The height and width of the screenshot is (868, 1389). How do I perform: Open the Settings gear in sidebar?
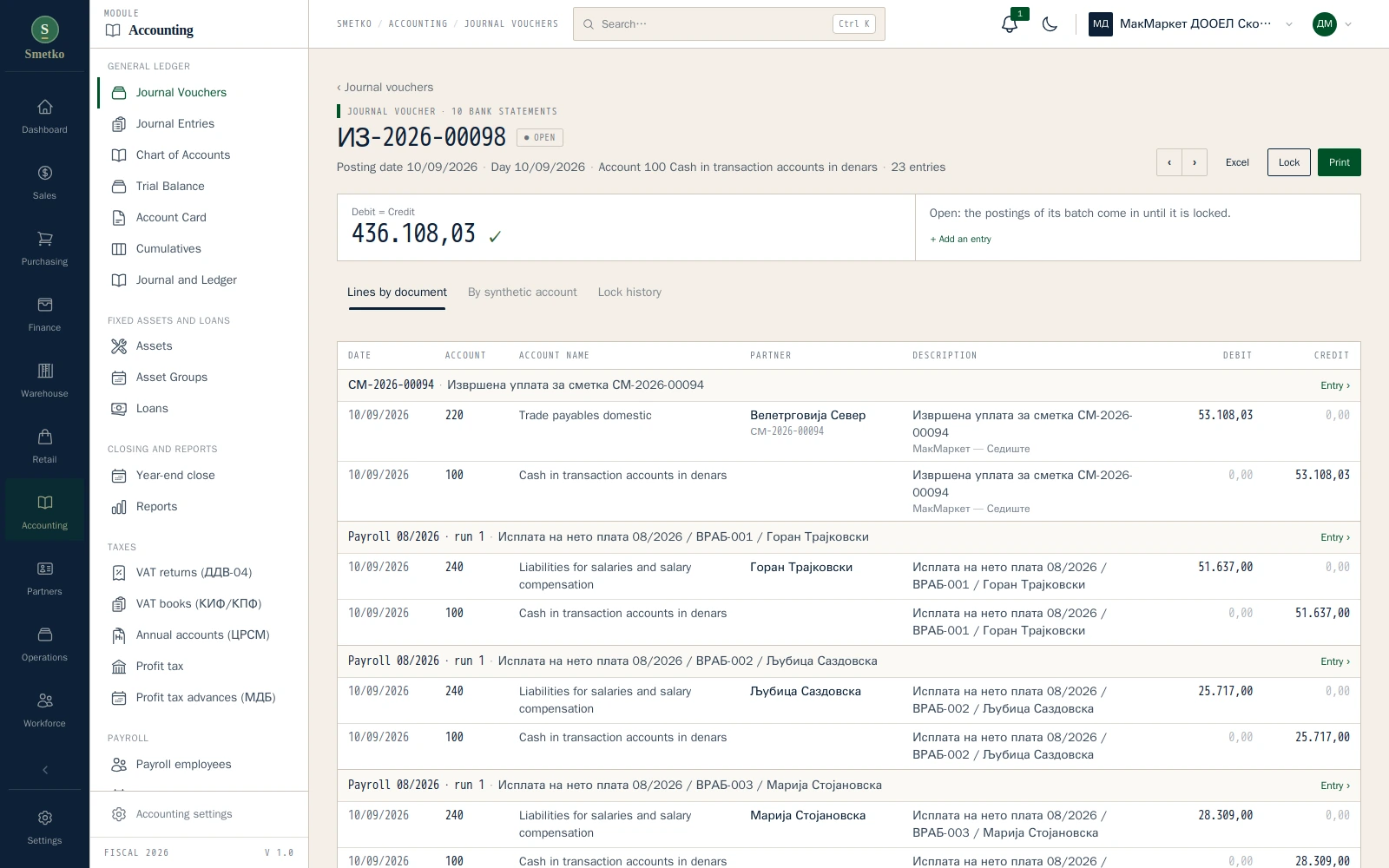pyautogui.click(x=44, y=828)
